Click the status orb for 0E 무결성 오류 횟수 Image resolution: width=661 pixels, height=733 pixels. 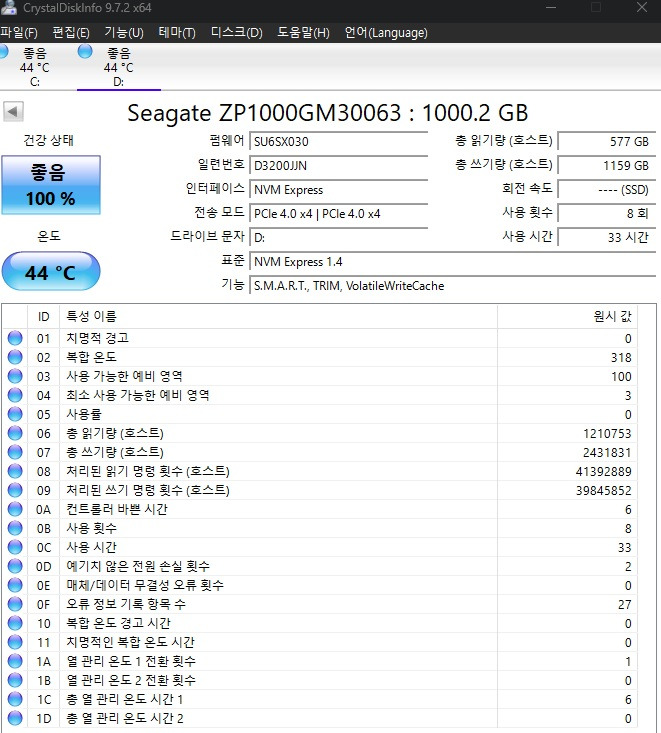(x=15, y=585)
